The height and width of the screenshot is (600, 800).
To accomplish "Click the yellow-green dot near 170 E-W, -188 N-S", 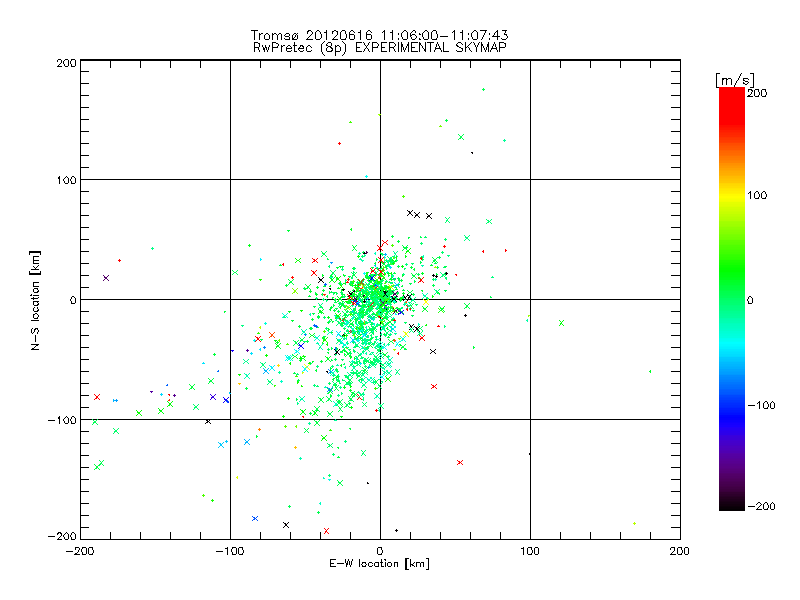I will tap(635, 523).
